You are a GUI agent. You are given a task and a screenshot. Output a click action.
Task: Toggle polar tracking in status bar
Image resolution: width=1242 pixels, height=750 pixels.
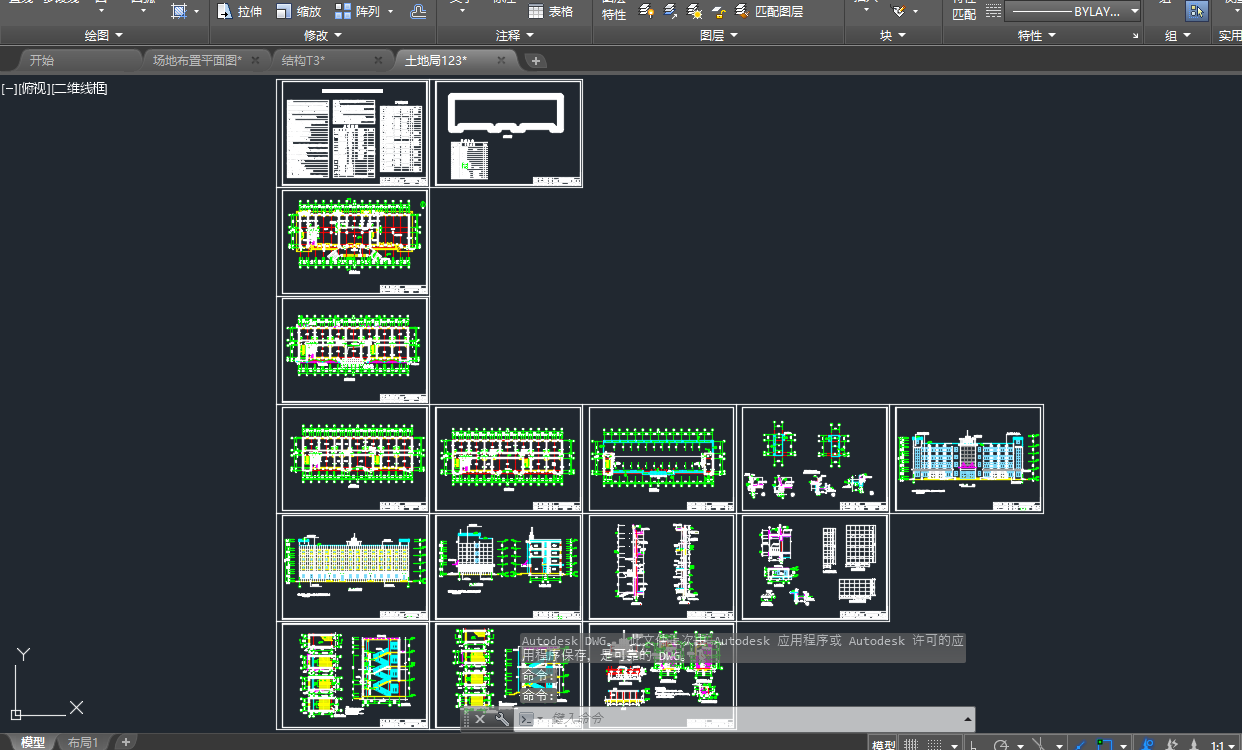tap(1001, 744)
